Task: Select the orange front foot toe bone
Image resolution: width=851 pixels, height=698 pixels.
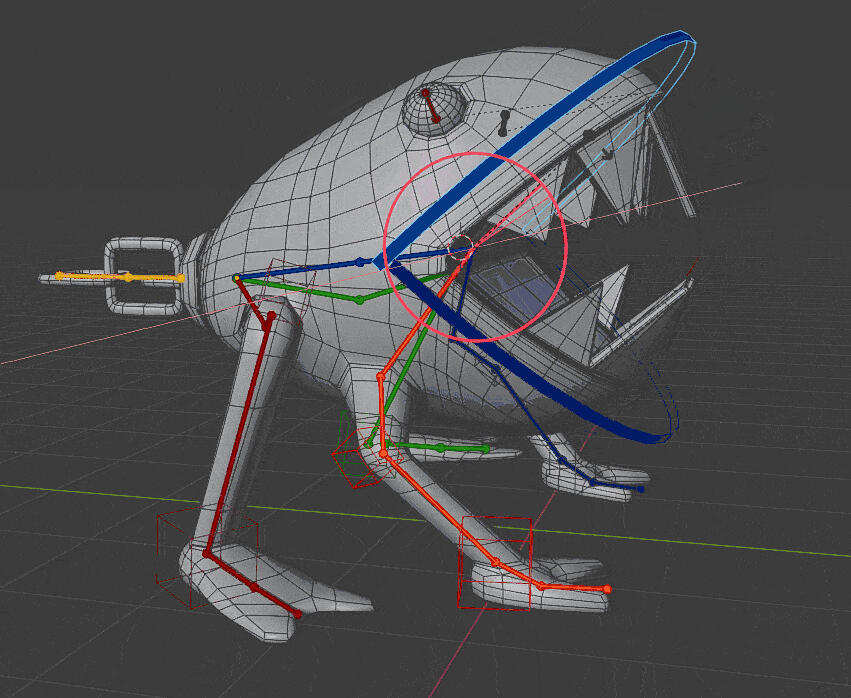Action: coord(574,587)
